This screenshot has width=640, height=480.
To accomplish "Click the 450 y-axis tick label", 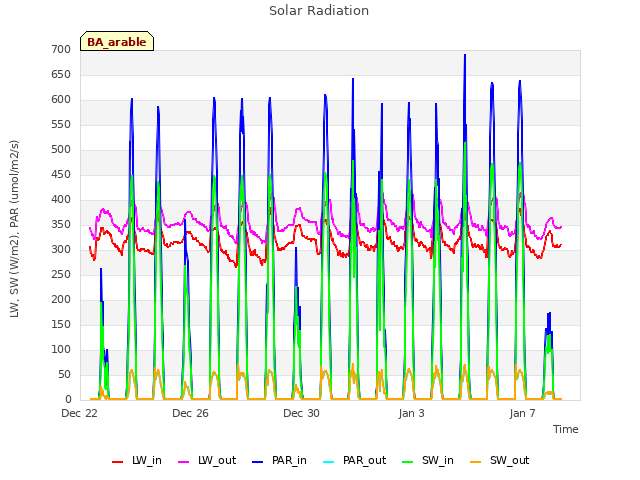I will pos(61,175).
